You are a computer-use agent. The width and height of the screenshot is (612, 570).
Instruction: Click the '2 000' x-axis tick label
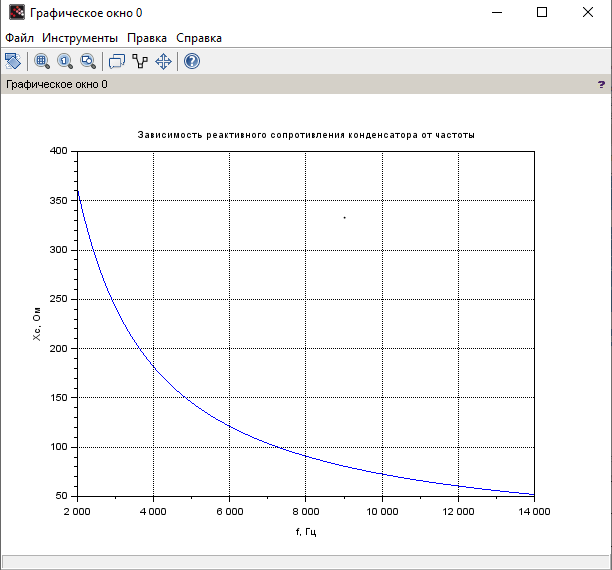(77, 511)
